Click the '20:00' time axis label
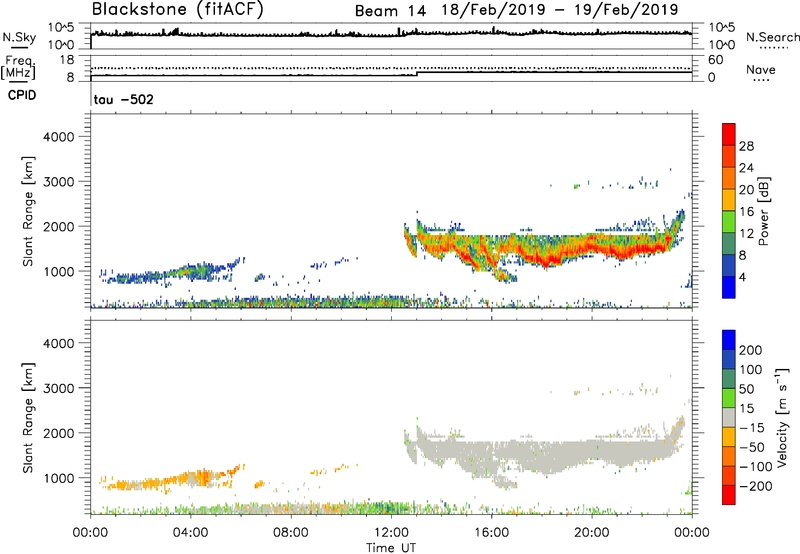Screen dimensions: 800x554 [591, 533]
